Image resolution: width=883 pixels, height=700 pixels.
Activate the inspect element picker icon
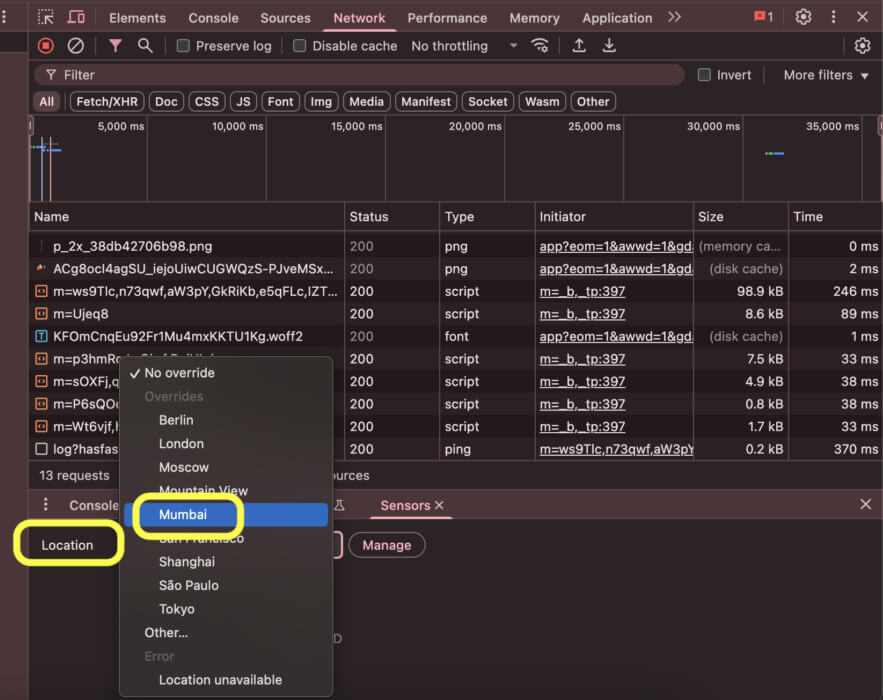[46, 17]
